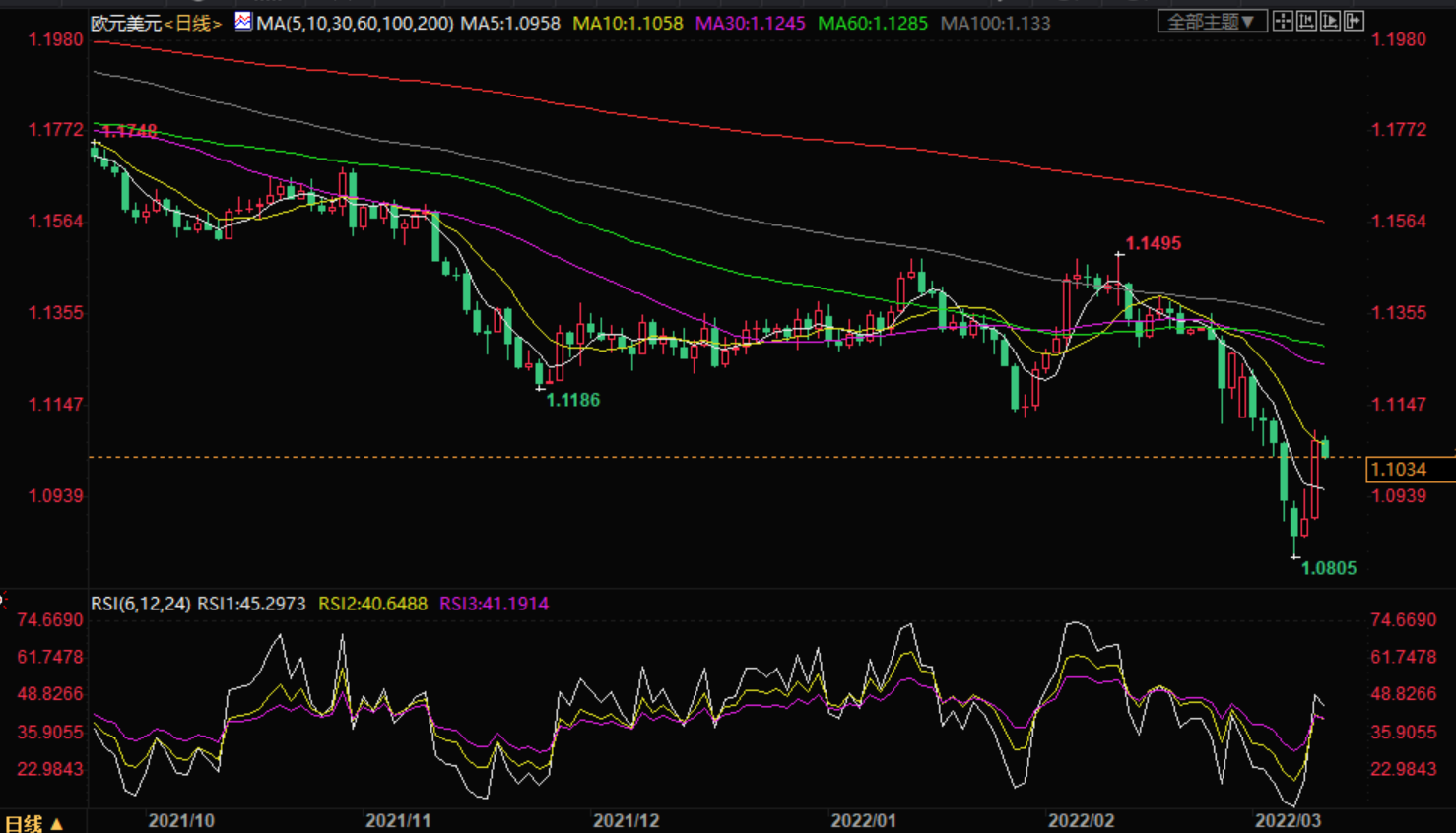Click the <日线> period label in chart title
The width and height of the screenshot is (1456, 833).
(193, 23)
